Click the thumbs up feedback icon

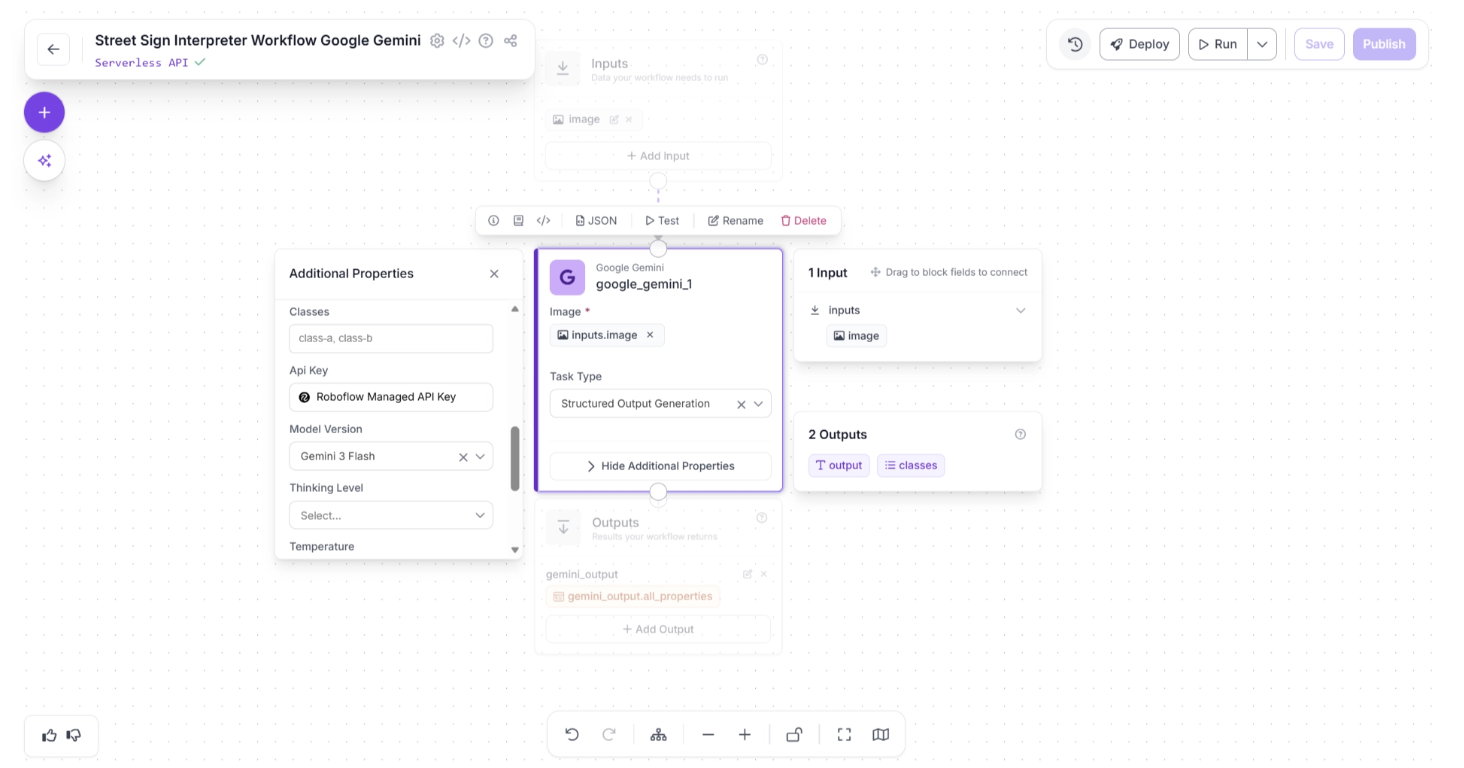49,736
